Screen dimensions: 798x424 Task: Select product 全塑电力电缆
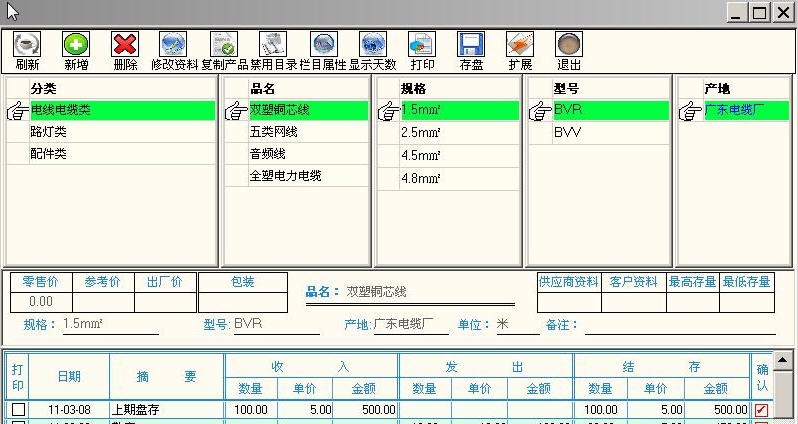click(308, 176)
